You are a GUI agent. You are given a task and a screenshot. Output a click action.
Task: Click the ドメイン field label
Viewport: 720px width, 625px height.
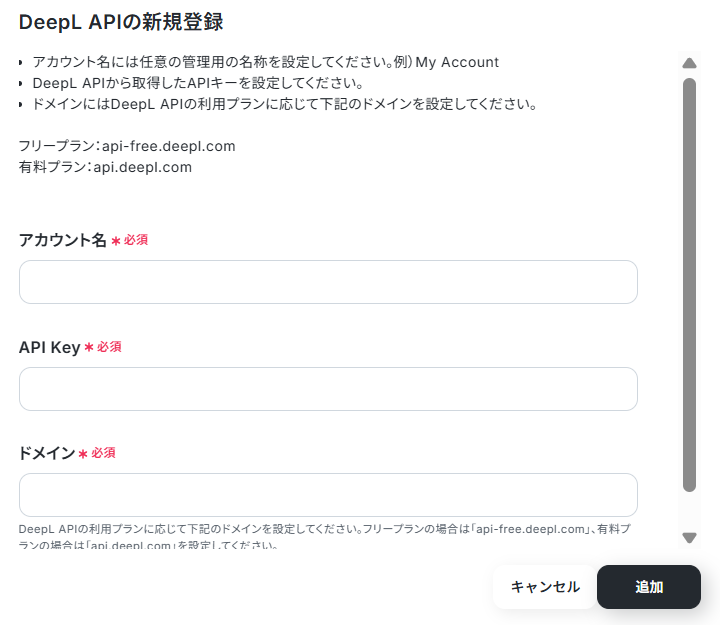pyautogui.click(x=47, y=453)
